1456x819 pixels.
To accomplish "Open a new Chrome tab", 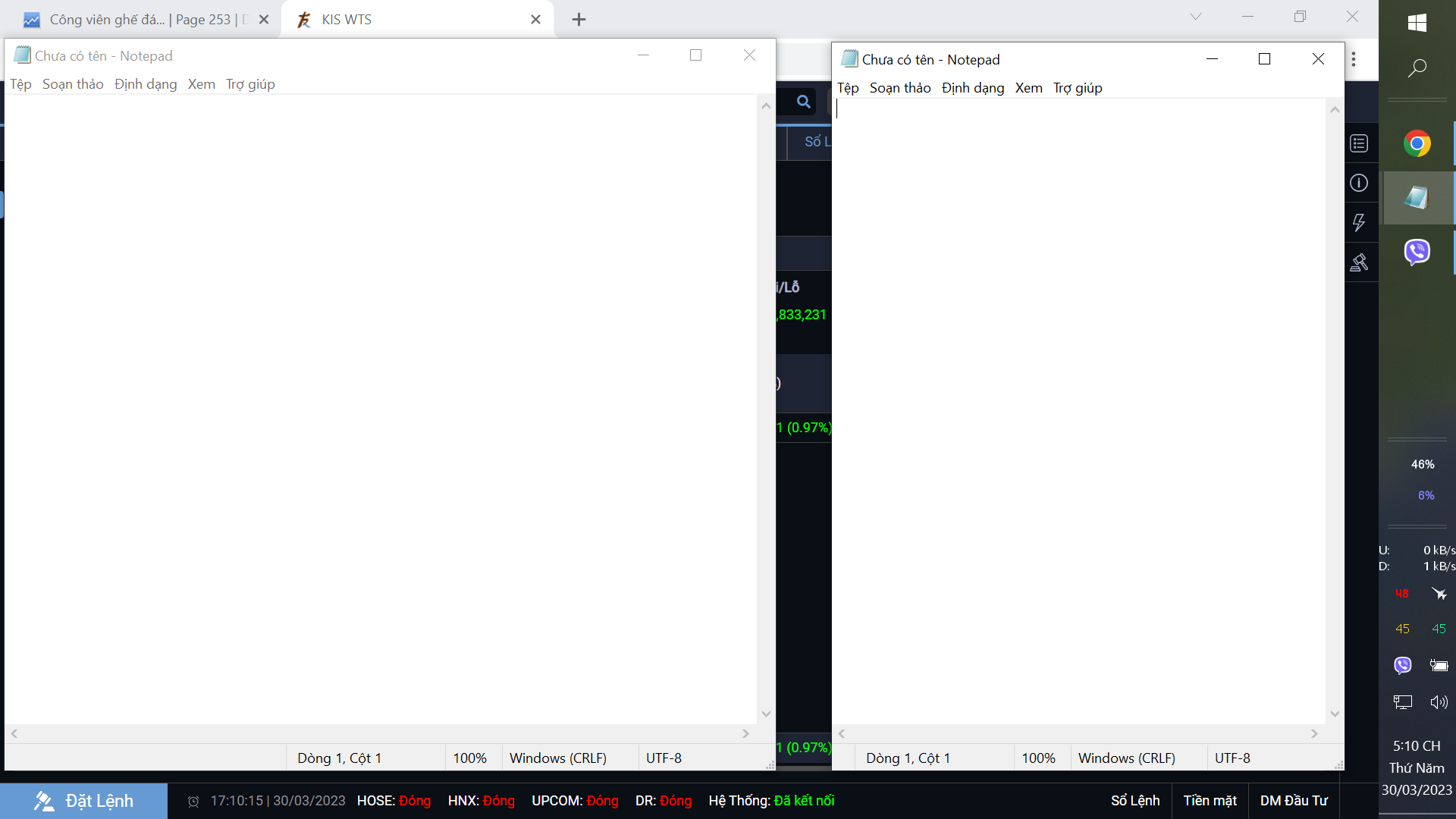I will (579, 20).
